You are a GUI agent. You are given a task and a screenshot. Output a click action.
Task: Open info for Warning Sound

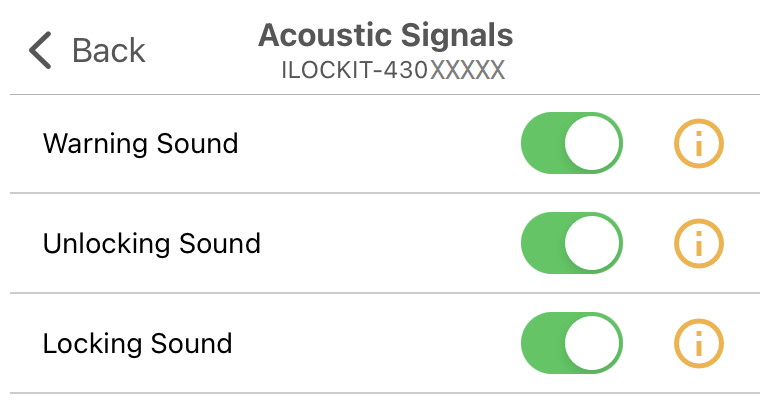pyautogui.click(x=698, y=144)
